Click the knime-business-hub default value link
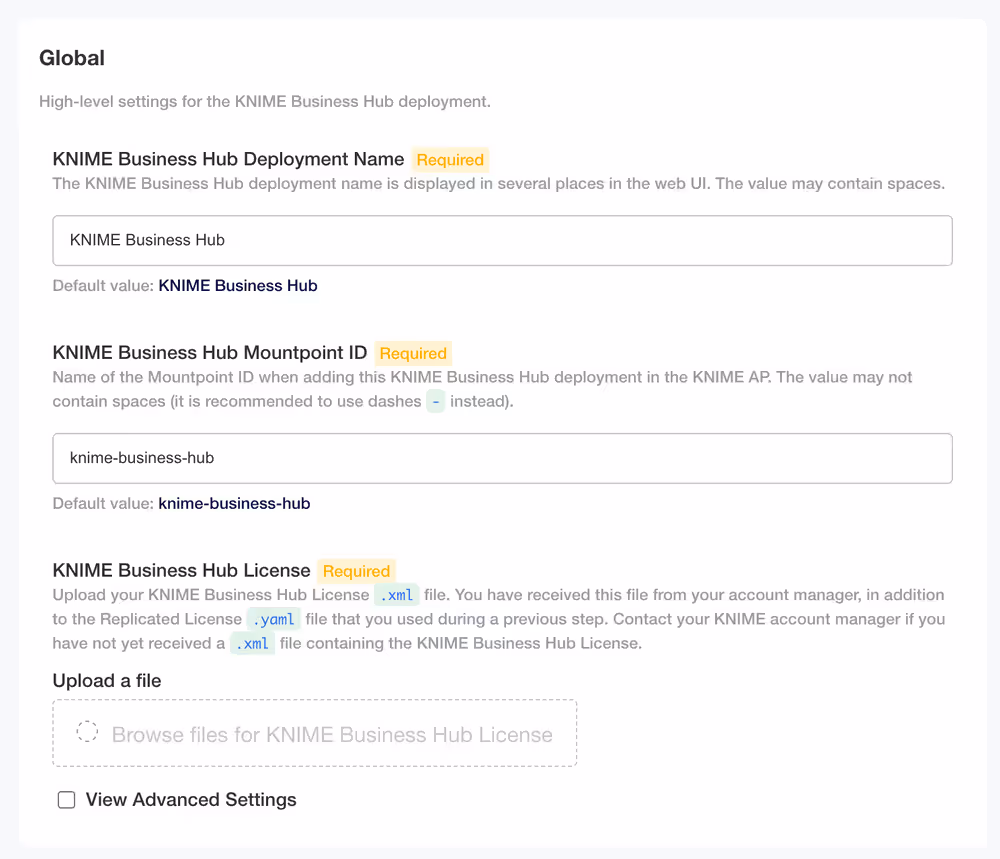1000x859 pixels. [234, 503]
